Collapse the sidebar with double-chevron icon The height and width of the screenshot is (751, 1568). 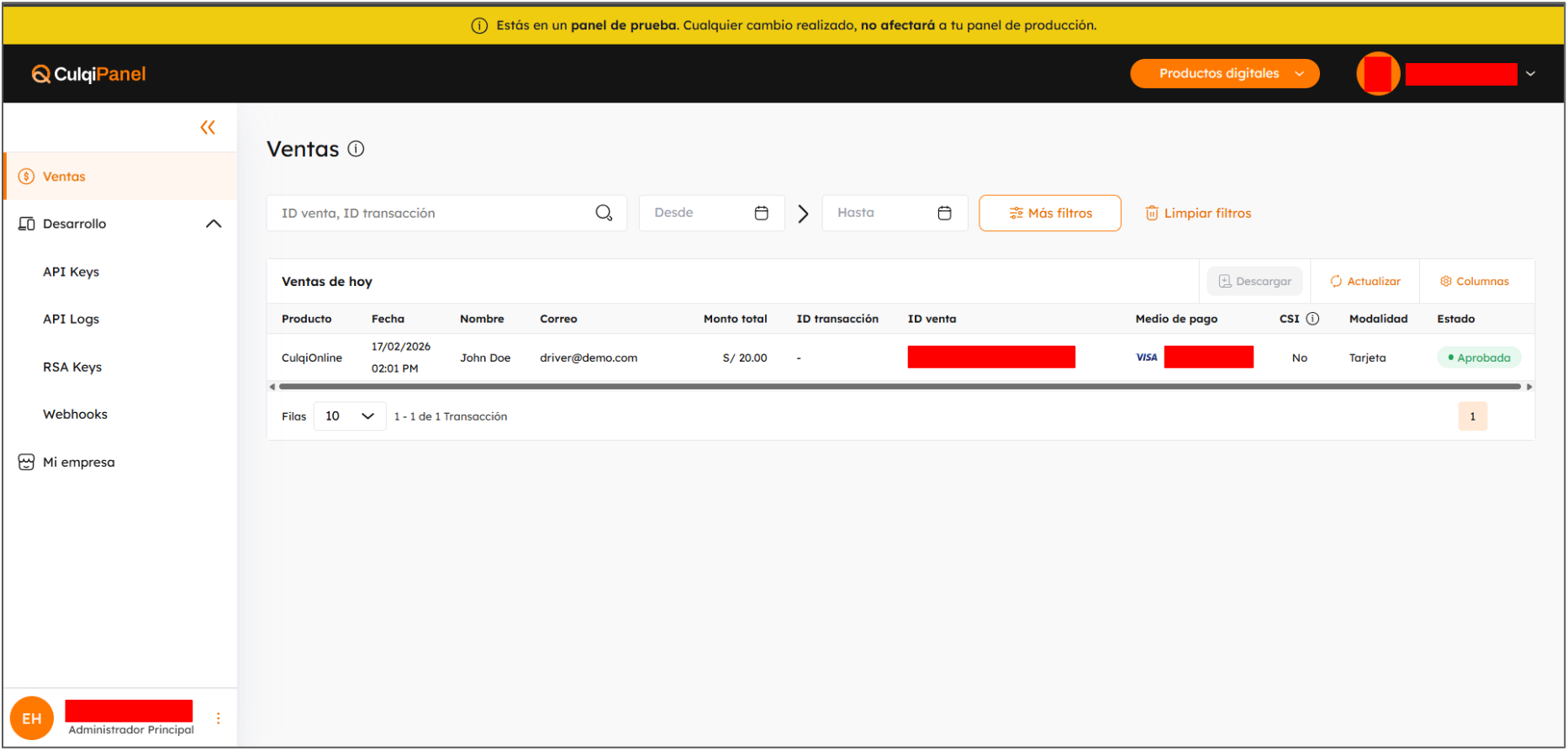point(208,127)
